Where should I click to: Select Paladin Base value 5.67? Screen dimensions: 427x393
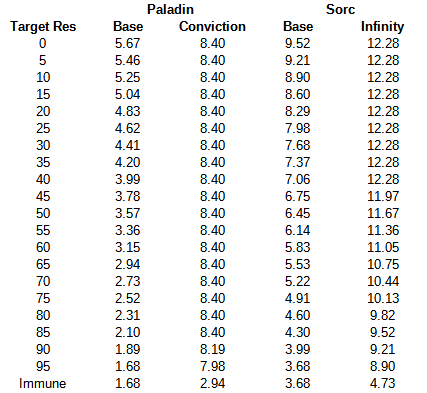point(128,43)
